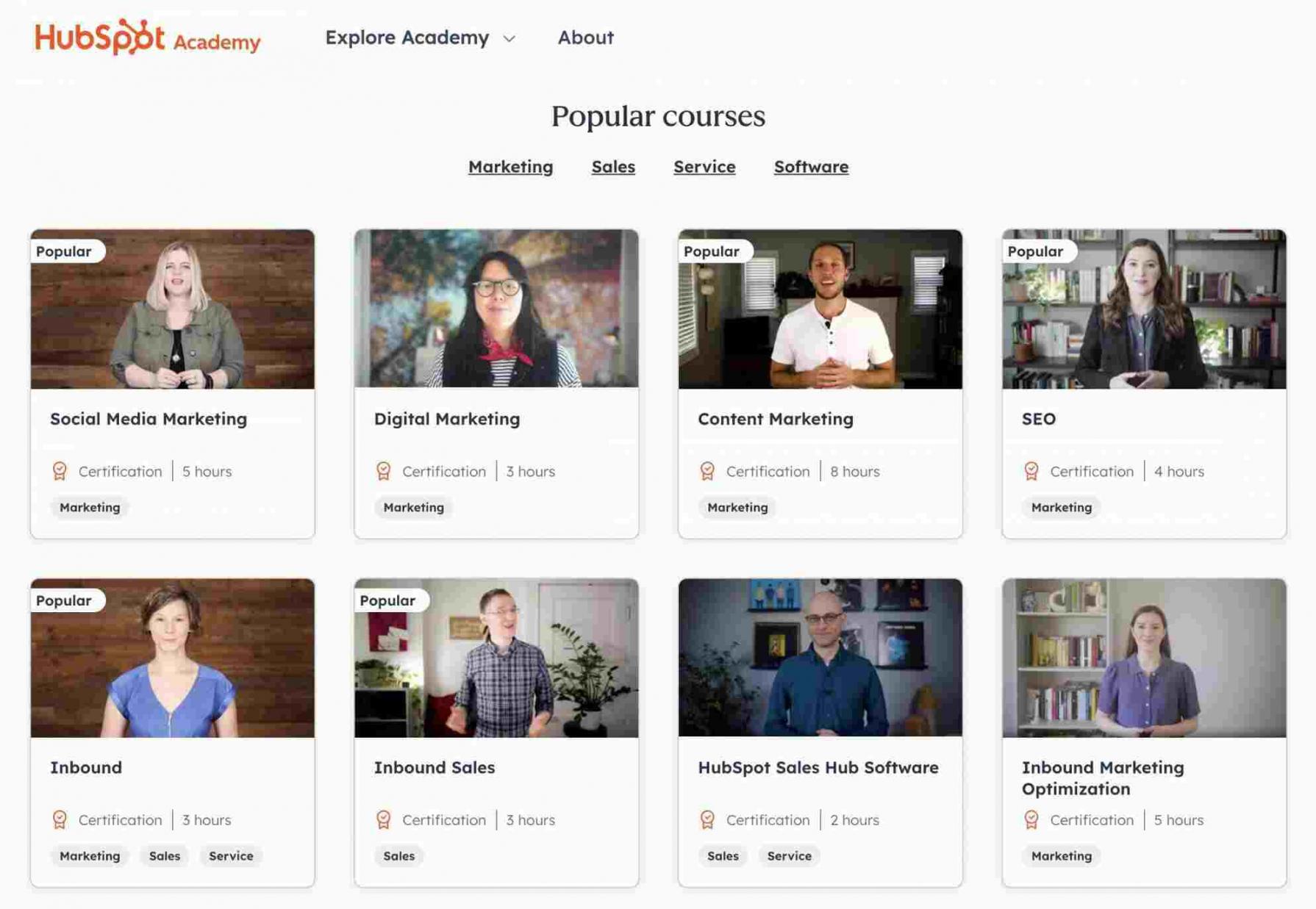Click certification badge icon on Social Media Marketing

(x=60, y=471)
